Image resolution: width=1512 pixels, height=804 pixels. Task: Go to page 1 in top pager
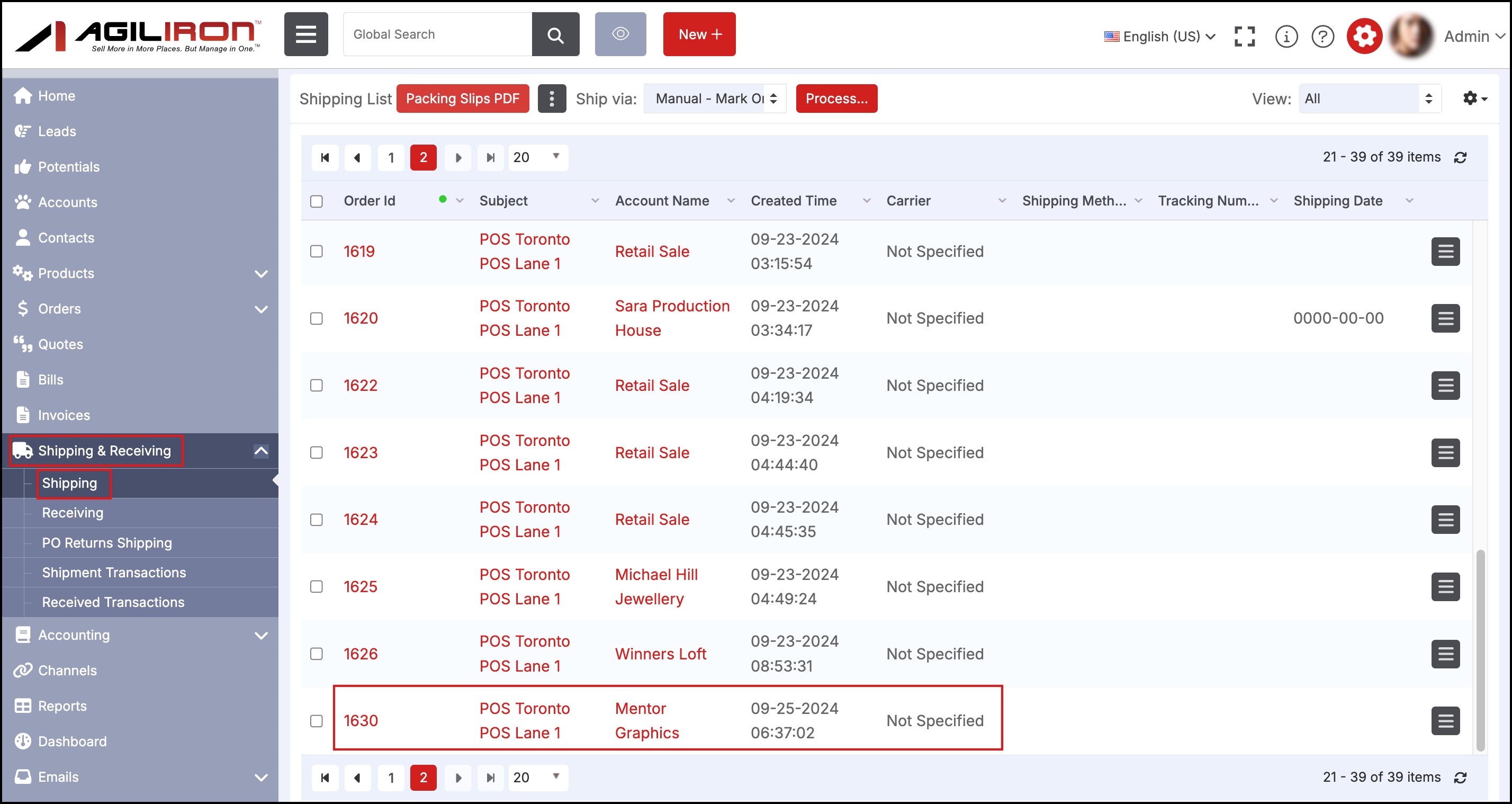pos(391,157)
